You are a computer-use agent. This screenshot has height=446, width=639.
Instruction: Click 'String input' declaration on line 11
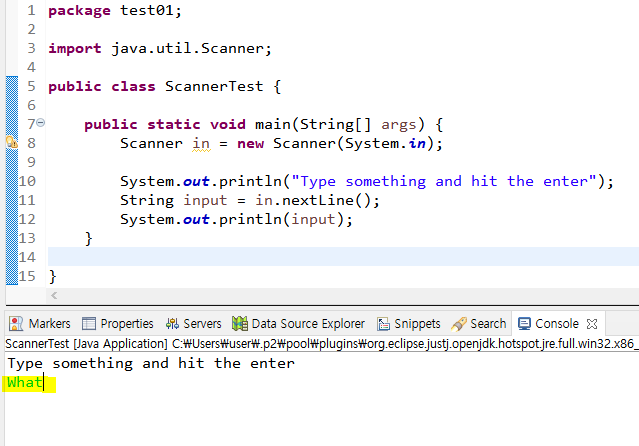(x=174, y=200)
